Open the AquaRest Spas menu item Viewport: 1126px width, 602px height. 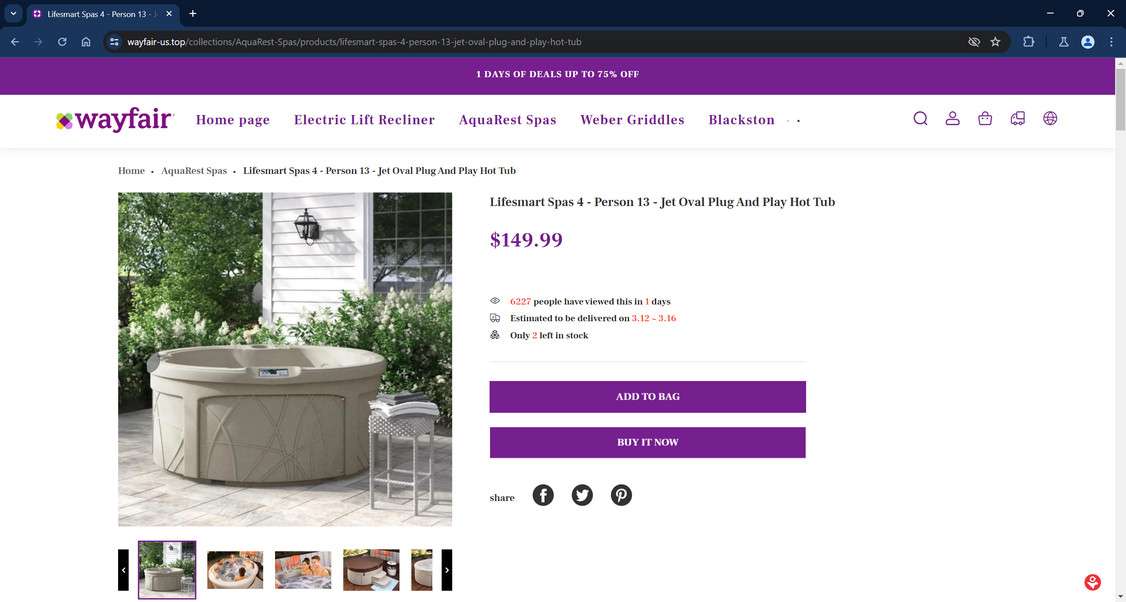pos(508,120)
